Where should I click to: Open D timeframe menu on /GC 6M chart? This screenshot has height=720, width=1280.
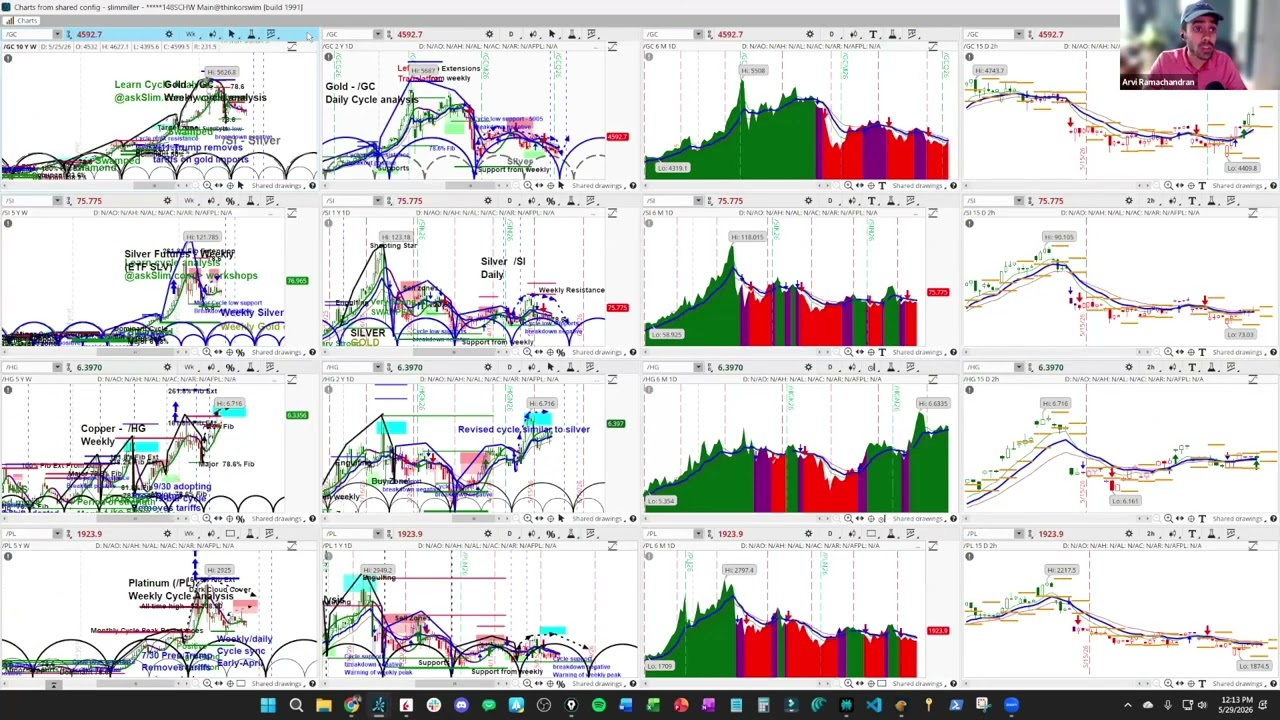pyautogui.click(x=832, y=34)
